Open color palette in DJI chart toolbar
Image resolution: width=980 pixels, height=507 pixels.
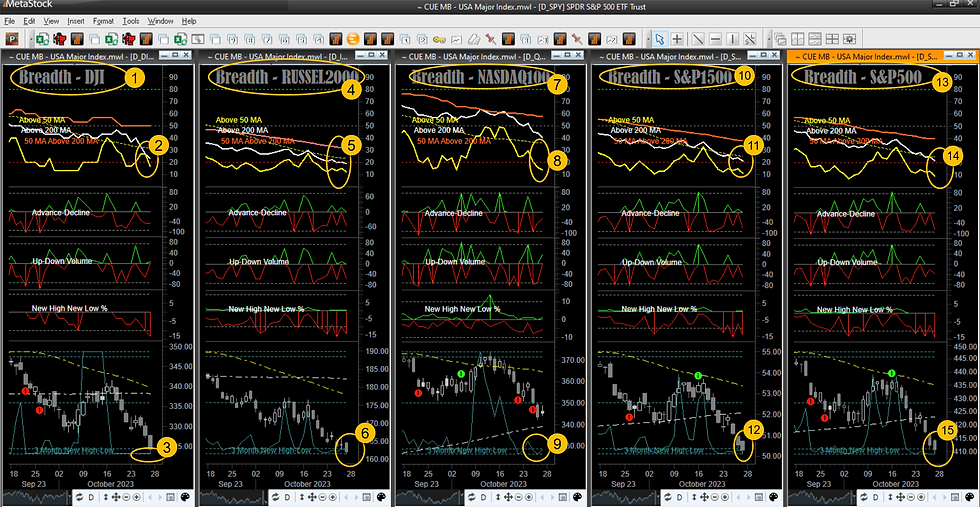[x=185, y=497]
